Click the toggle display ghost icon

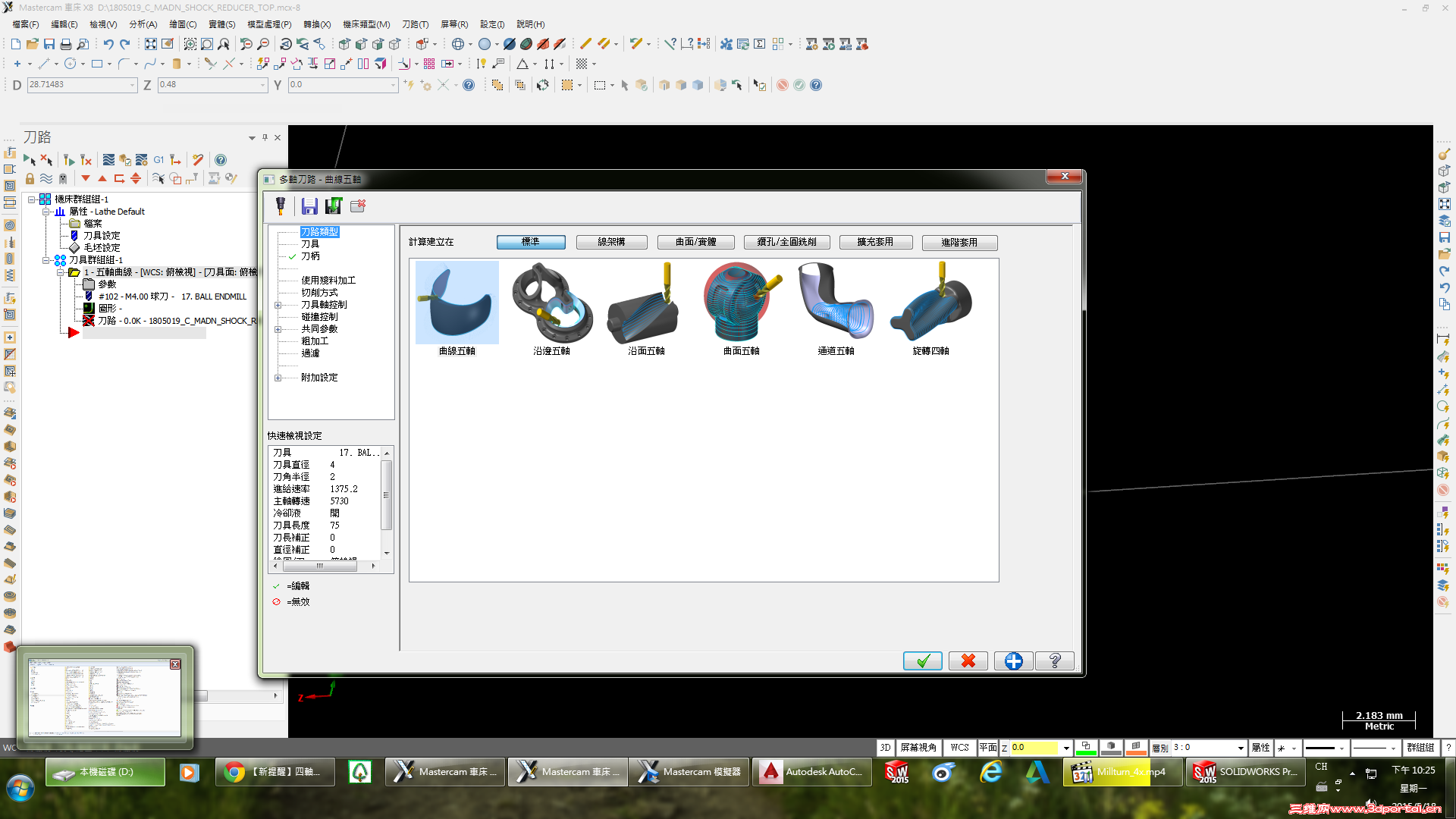pos(63,179)
